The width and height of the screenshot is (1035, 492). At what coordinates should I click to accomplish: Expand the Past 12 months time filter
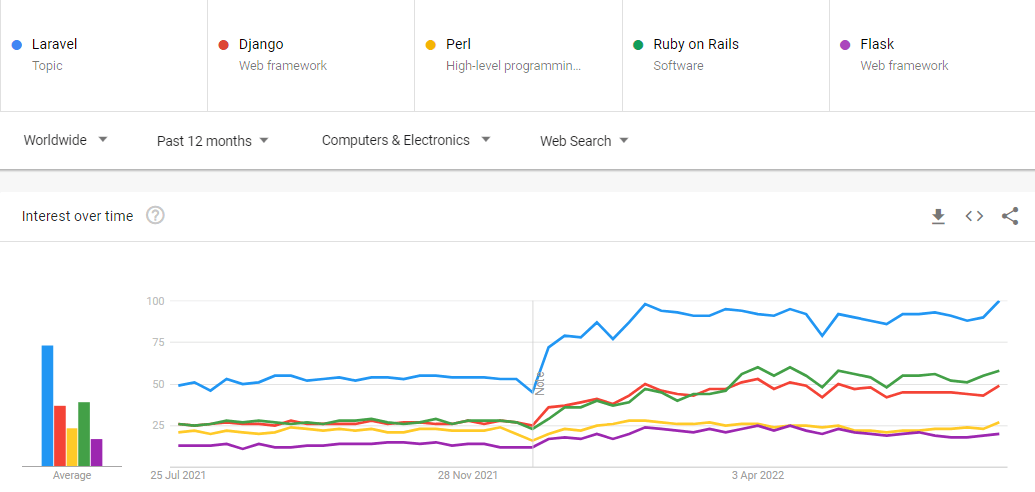pos(213,141)
